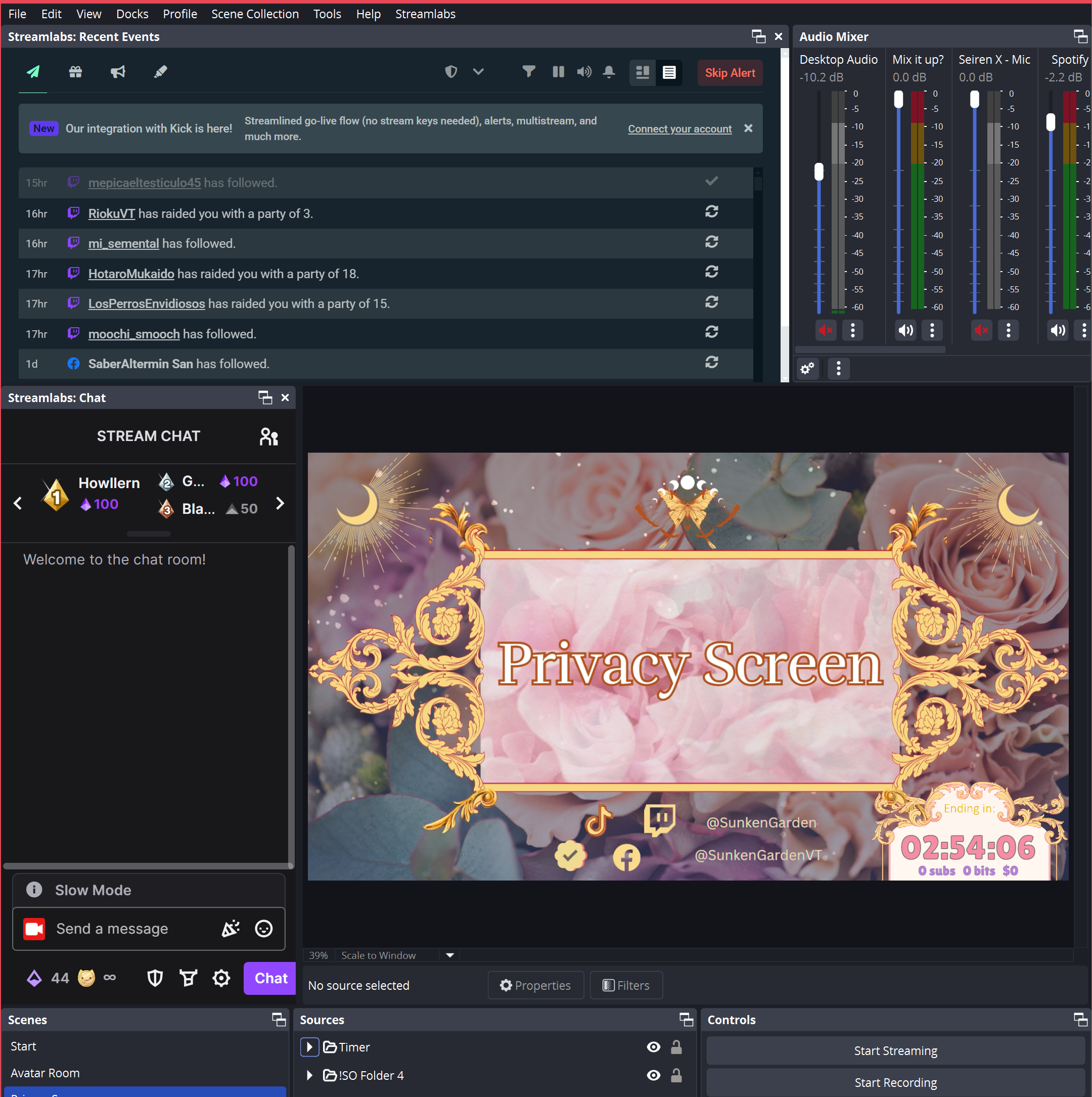1092x1097 pixels.
Task: Expand the Timer source group
Action: 309,1047
